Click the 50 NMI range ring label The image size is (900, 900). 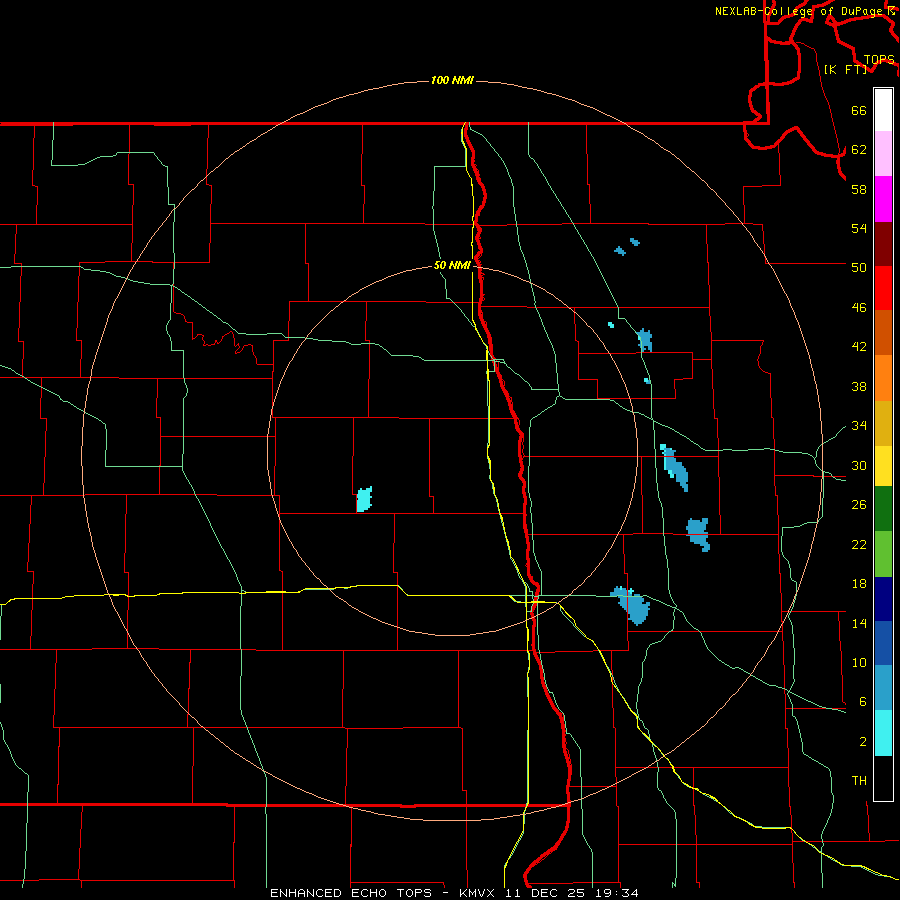pyautogui.click(x=452, y=265)
